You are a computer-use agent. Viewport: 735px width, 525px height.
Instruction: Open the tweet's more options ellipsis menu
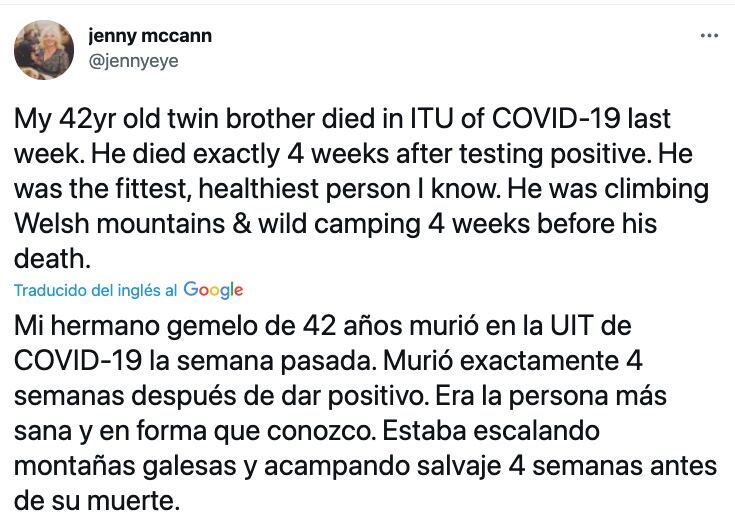point(709,36)
